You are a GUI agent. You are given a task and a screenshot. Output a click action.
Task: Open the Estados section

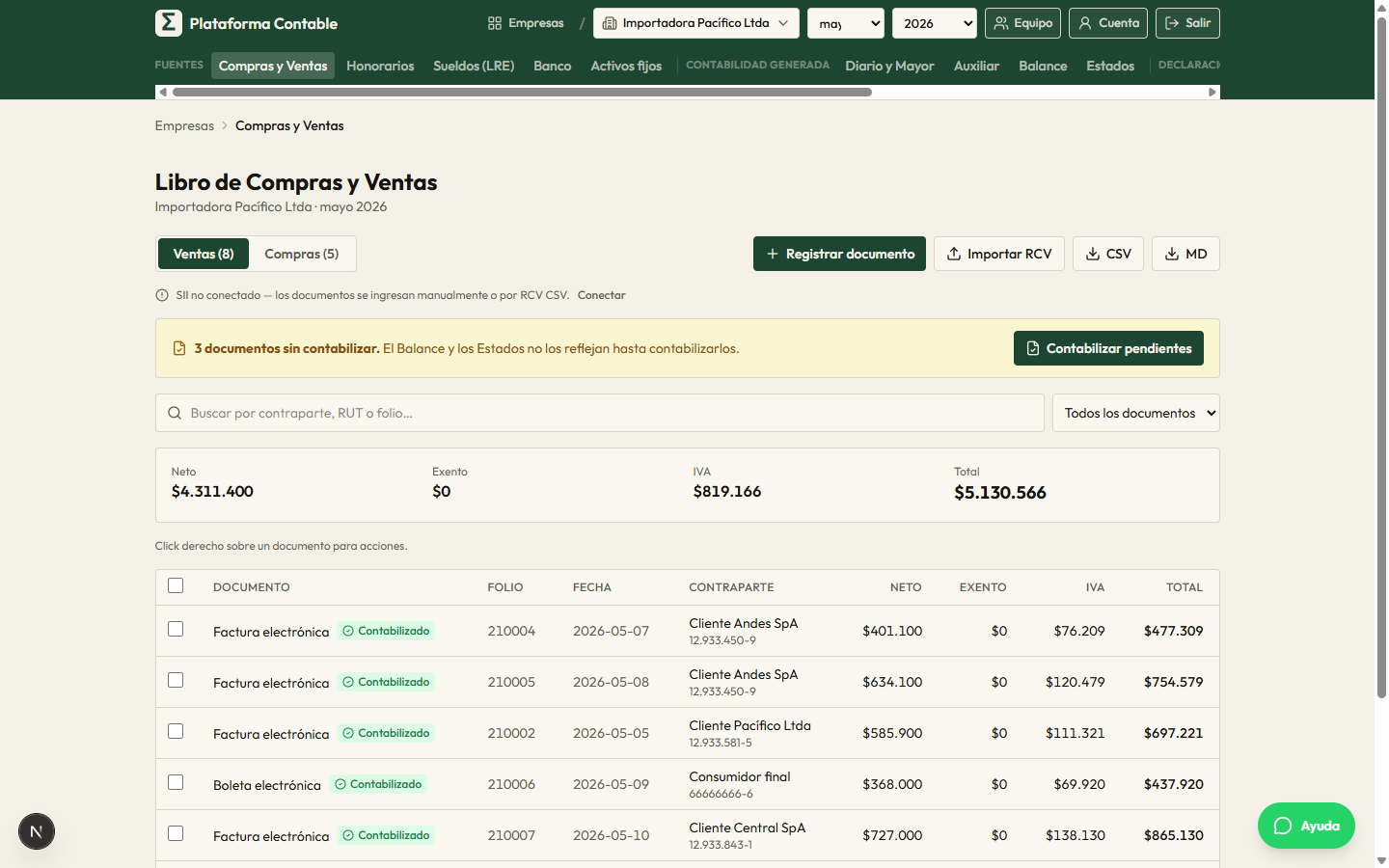pos(1110,66)
